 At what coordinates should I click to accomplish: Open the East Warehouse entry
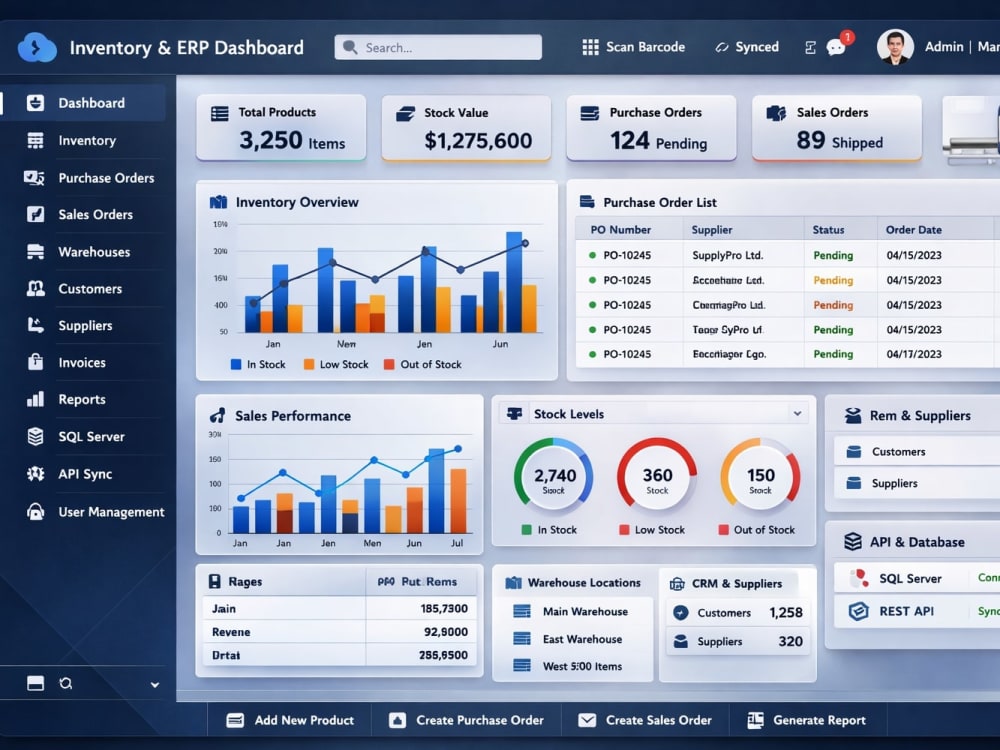571,639
